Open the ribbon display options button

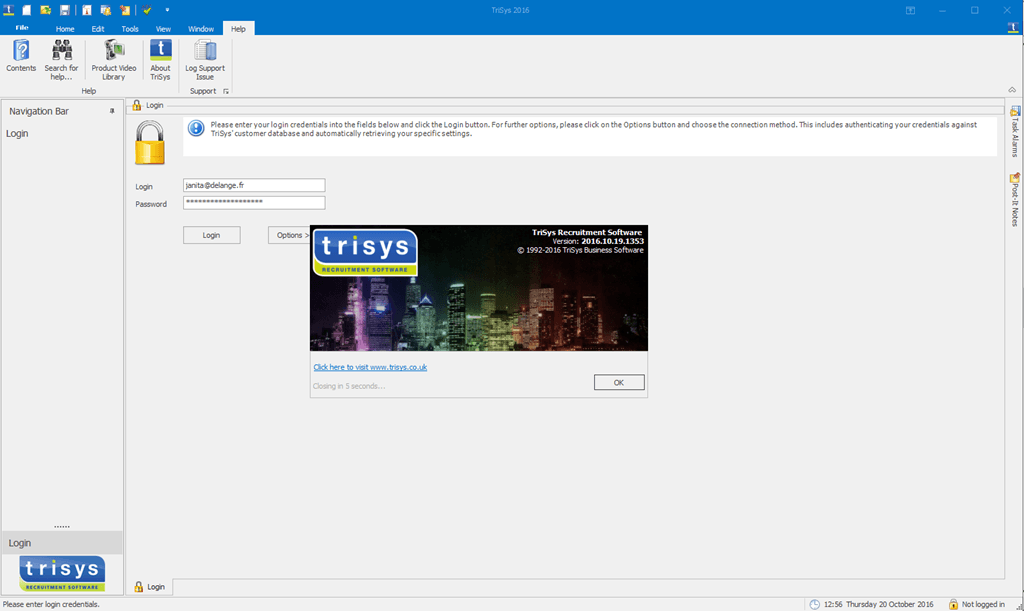point(910,10)
